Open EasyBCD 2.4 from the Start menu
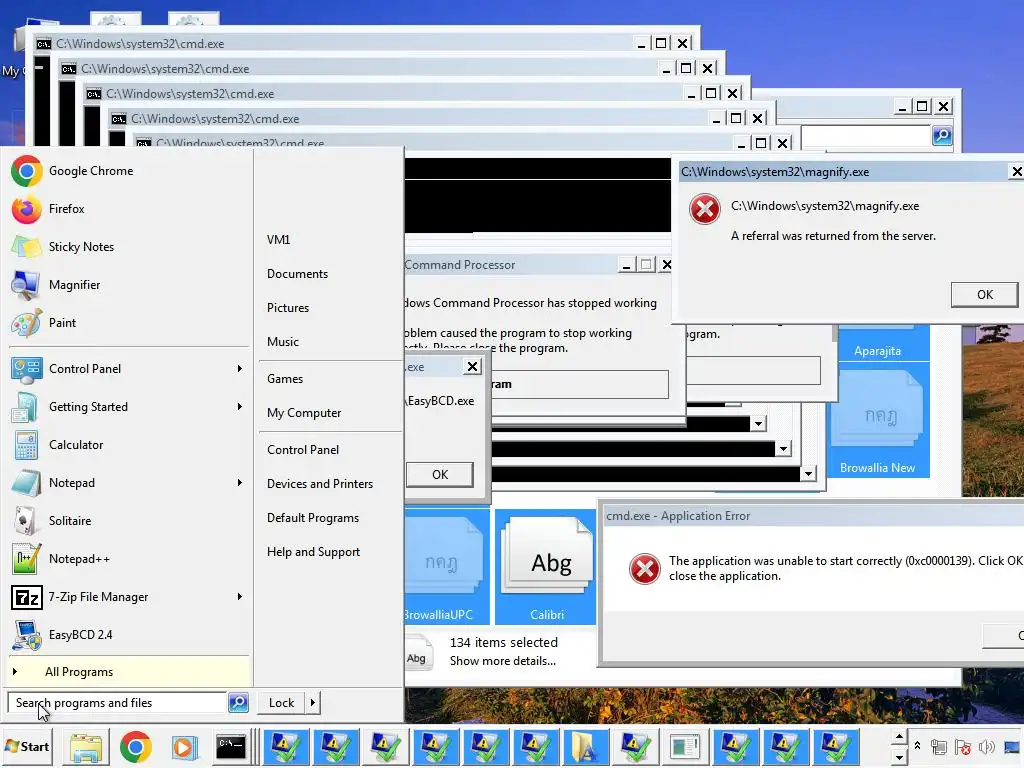The width and height of the screenshot is (1024, 768). (x=129, y=635)
